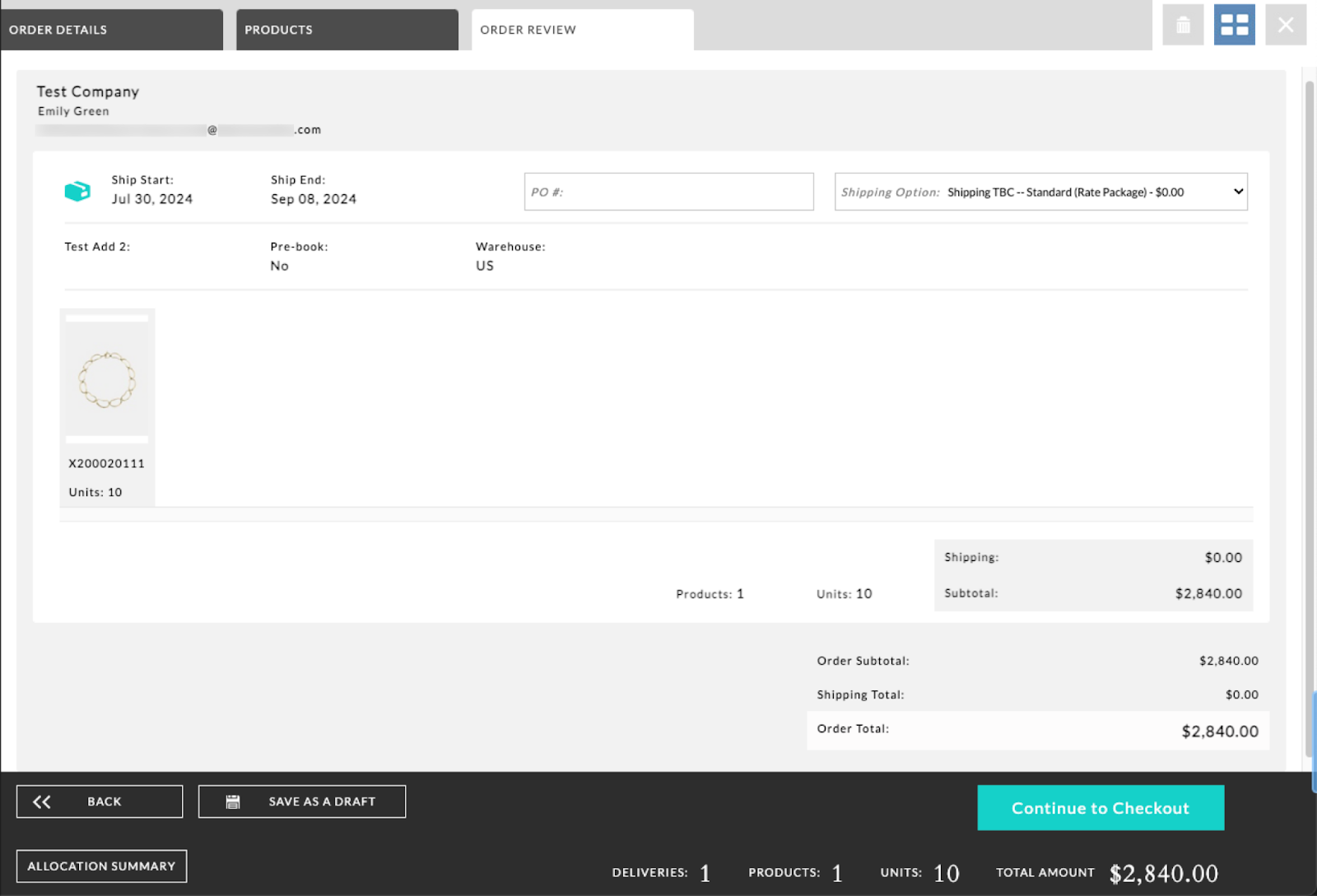Image resolution: width=1317 pixels, height=896 pixels.
Task: Click Save as a Draft
Action: pyautogui.click(x=322, y=801)
